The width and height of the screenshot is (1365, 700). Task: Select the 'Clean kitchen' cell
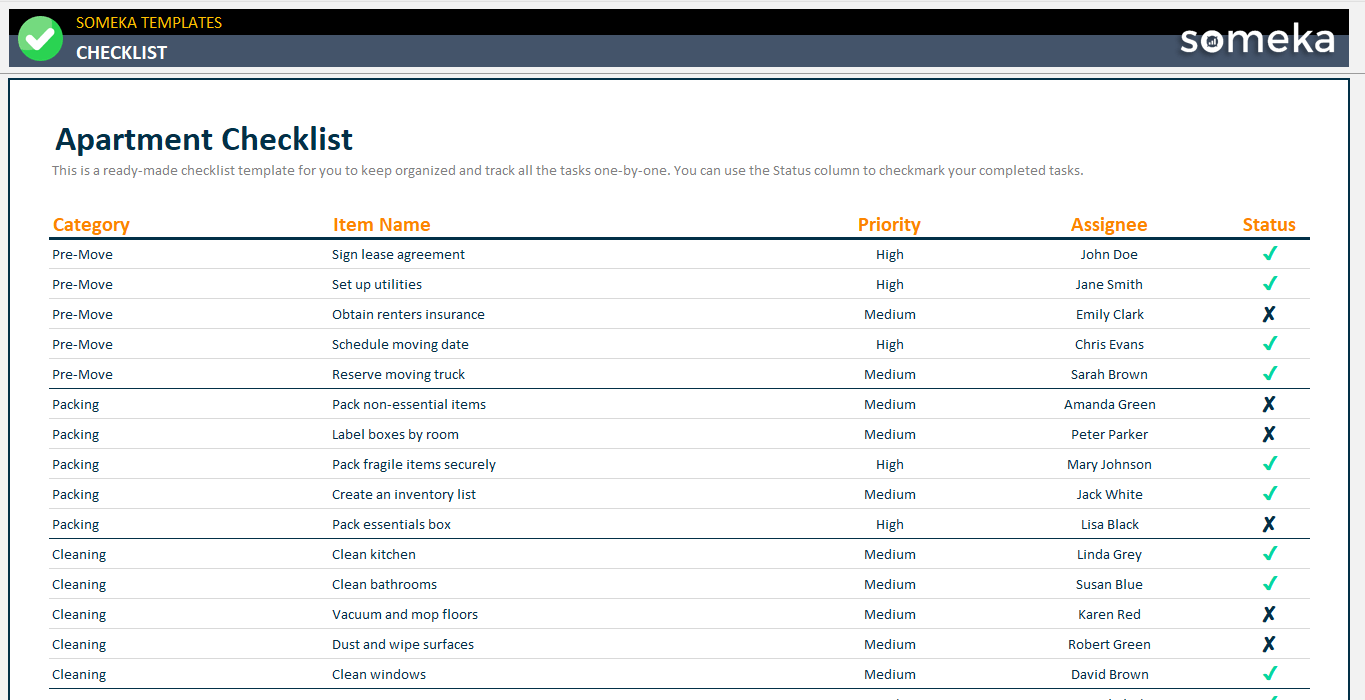[x=374, y=554]
